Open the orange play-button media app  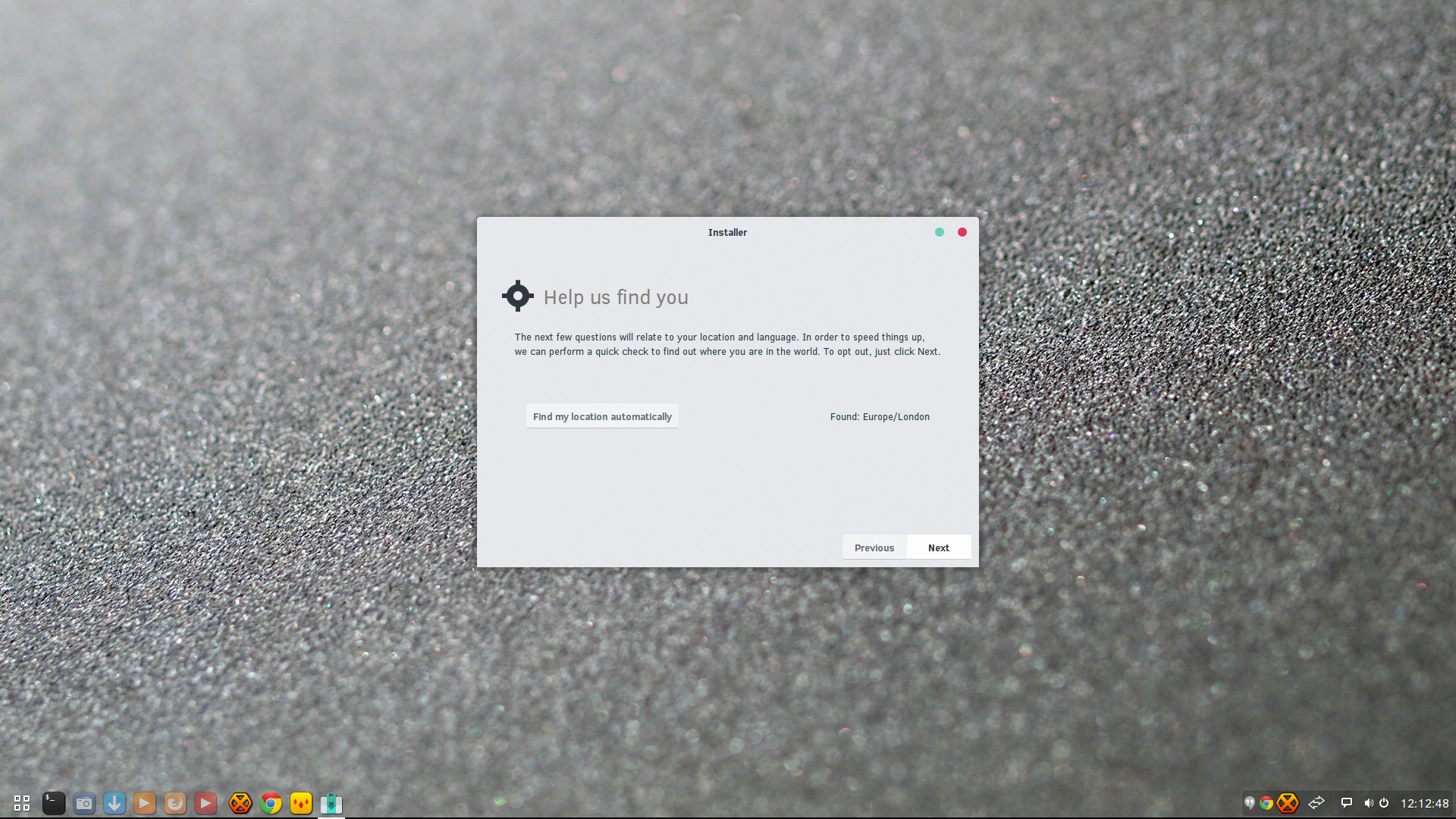click(145, 803)
